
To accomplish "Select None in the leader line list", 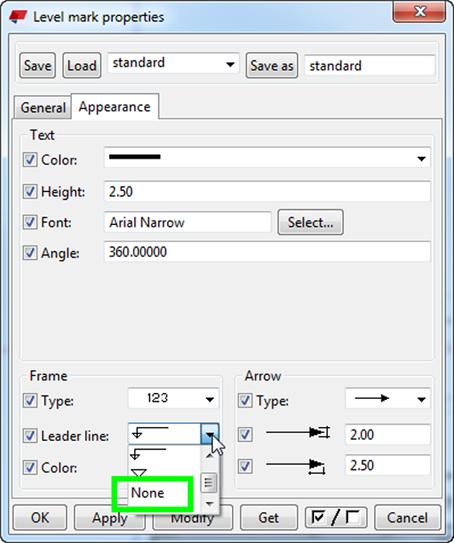I will (x=148, y=493).
